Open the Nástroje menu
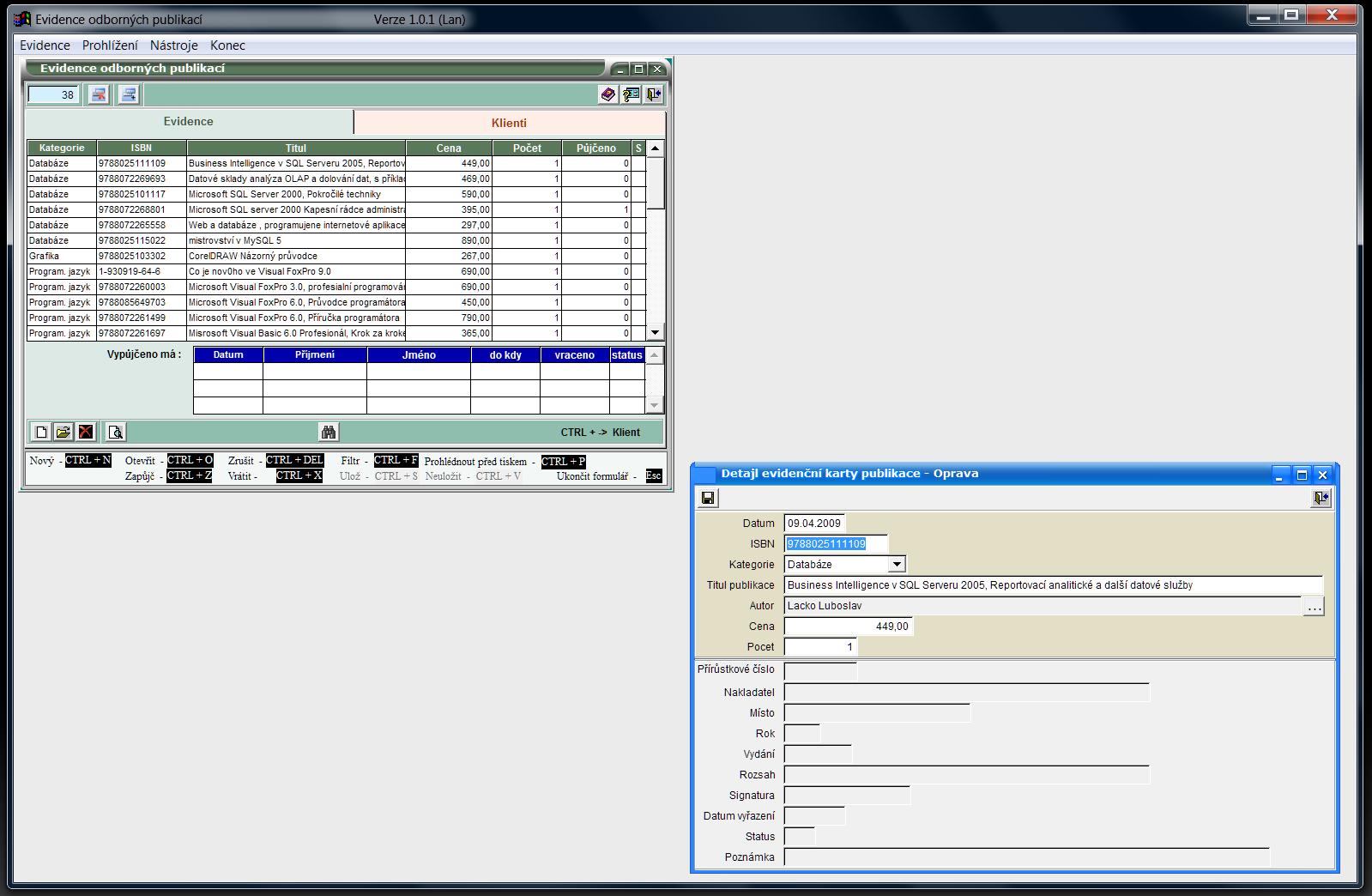 point(173,45)
